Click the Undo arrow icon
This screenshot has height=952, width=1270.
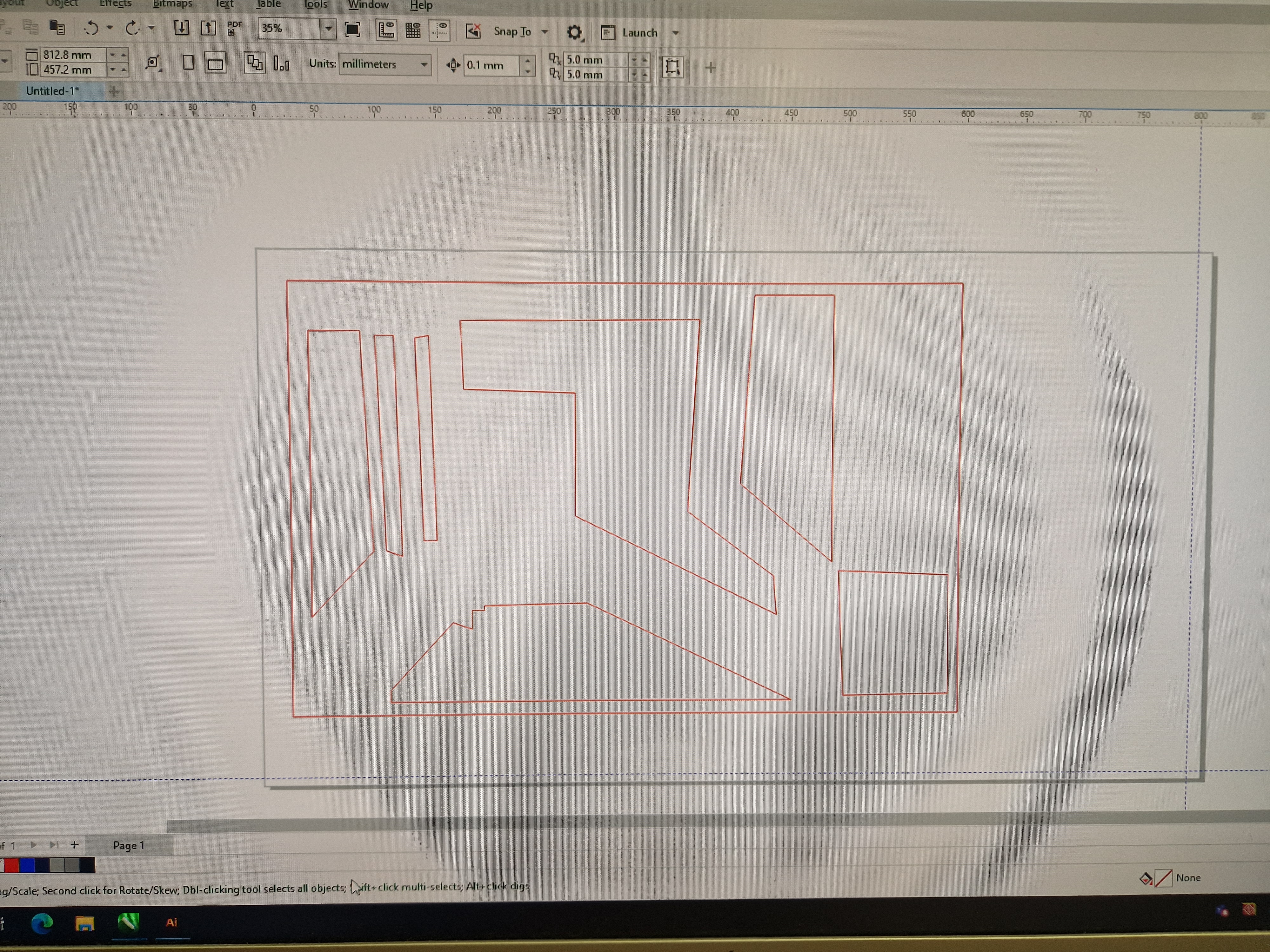[91, 28]
